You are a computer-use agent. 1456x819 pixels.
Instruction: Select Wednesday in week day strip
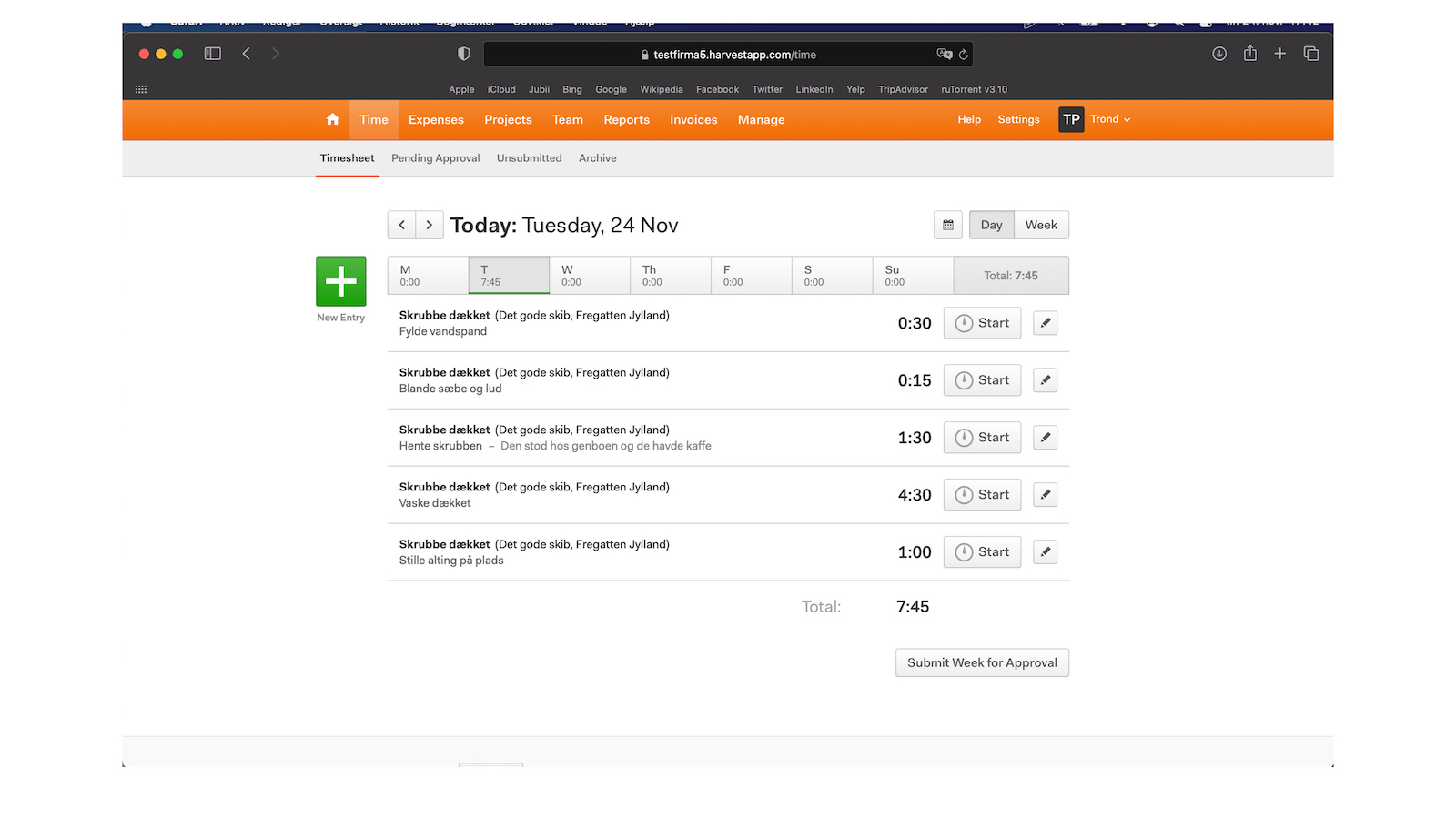click(x=589, y=276)
